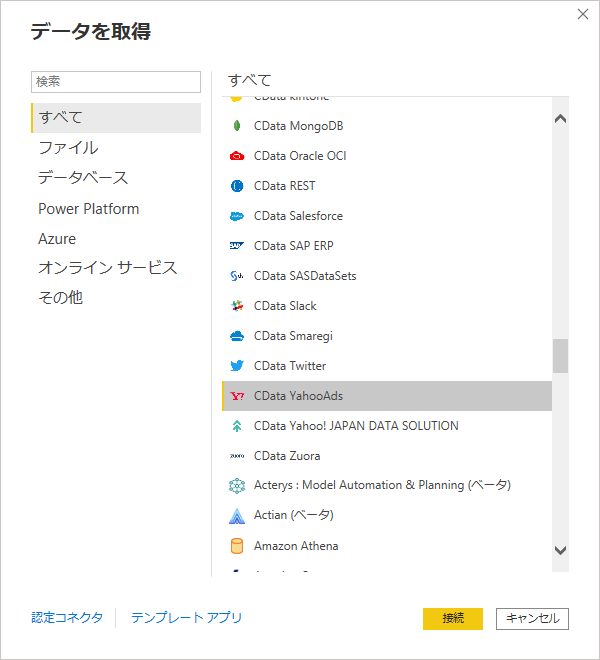This screenshot has width=600, height=660.
Task: Click the Salesforce cloud icon
Action: (x=237, y=216)
